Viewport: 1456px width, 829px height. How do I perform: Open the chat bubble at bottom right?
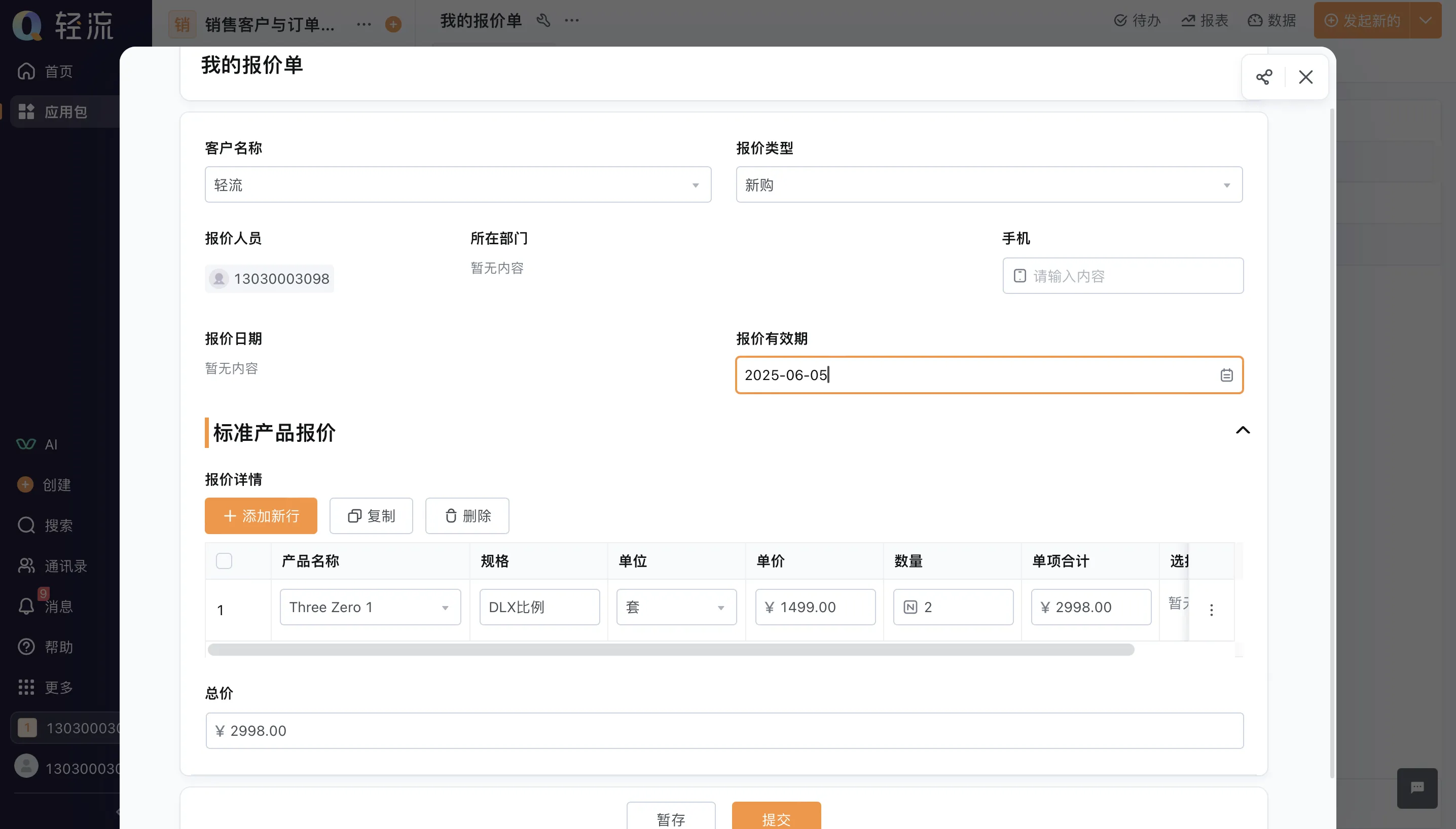(x=1416, y=788)
